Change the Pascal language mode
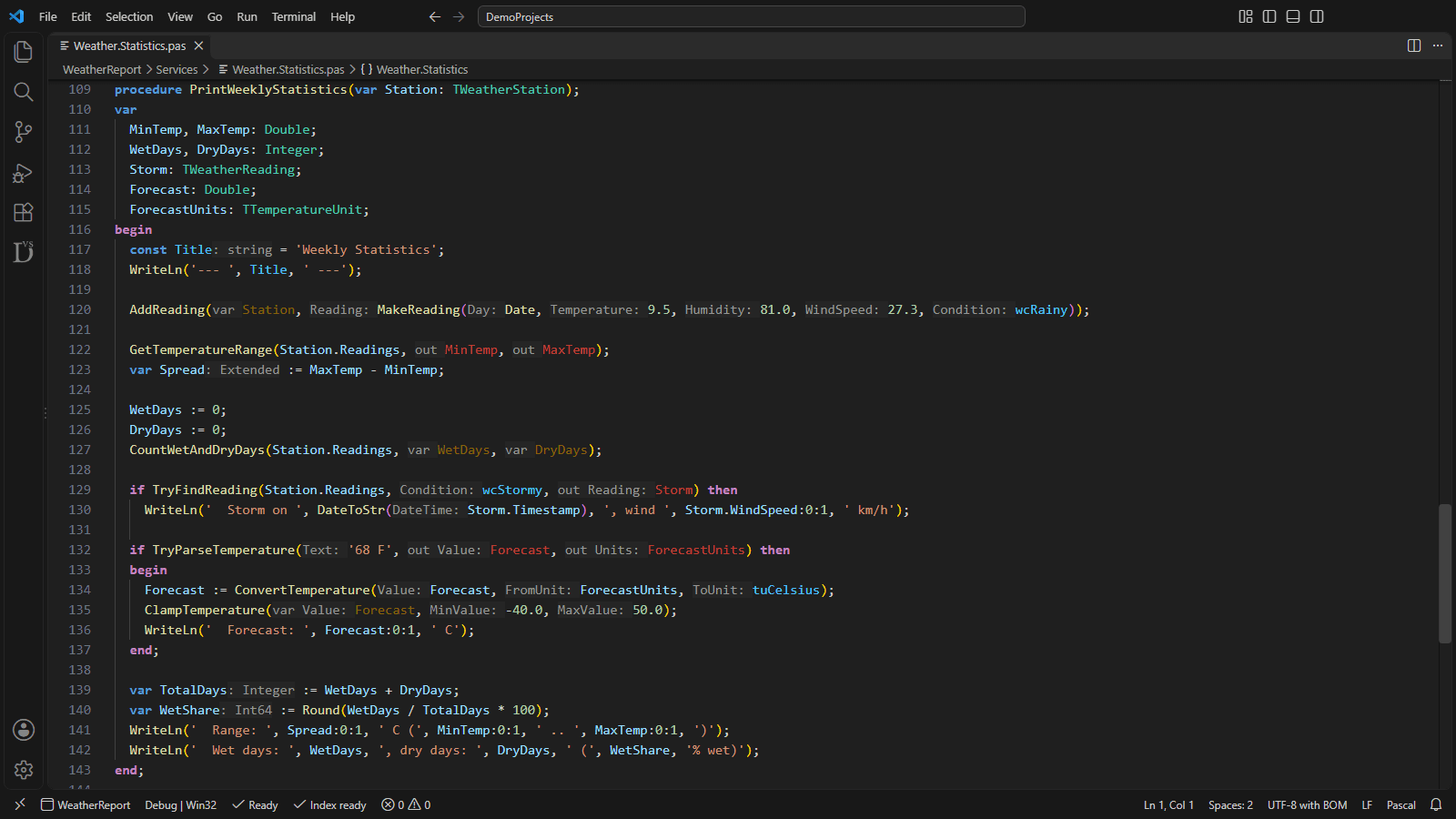The image size is (1456, 819). [x=1401, y=804]
